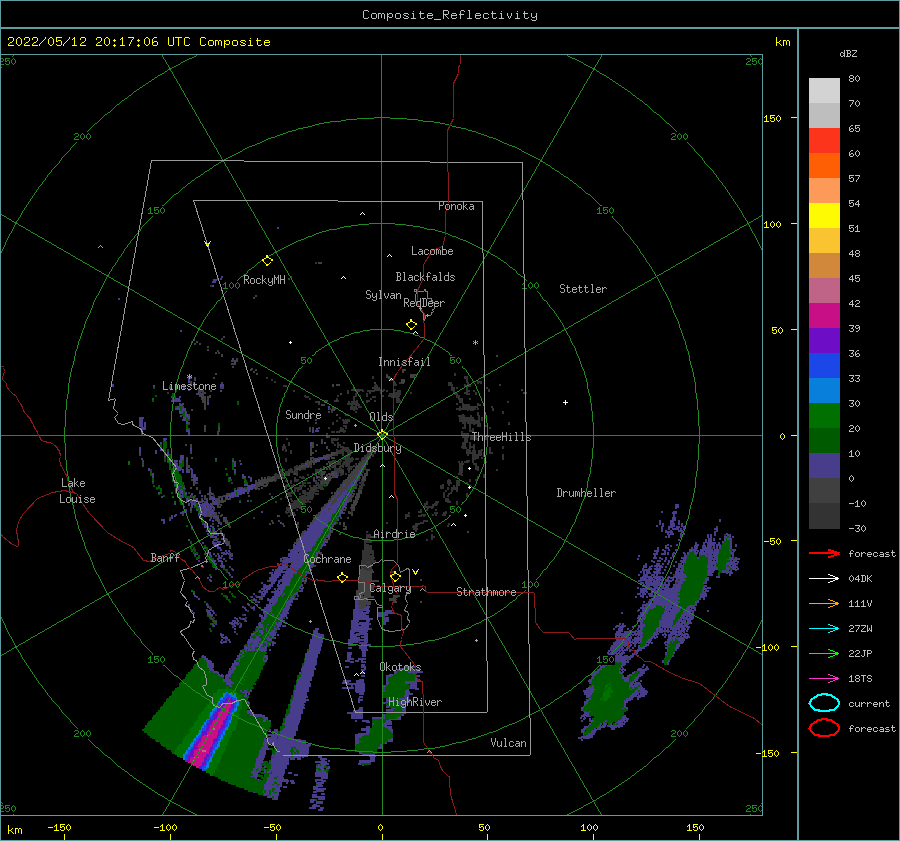Click the magenta 18TS arrow icon
Screen dimensions: 900x841
[x=824, y=679]
